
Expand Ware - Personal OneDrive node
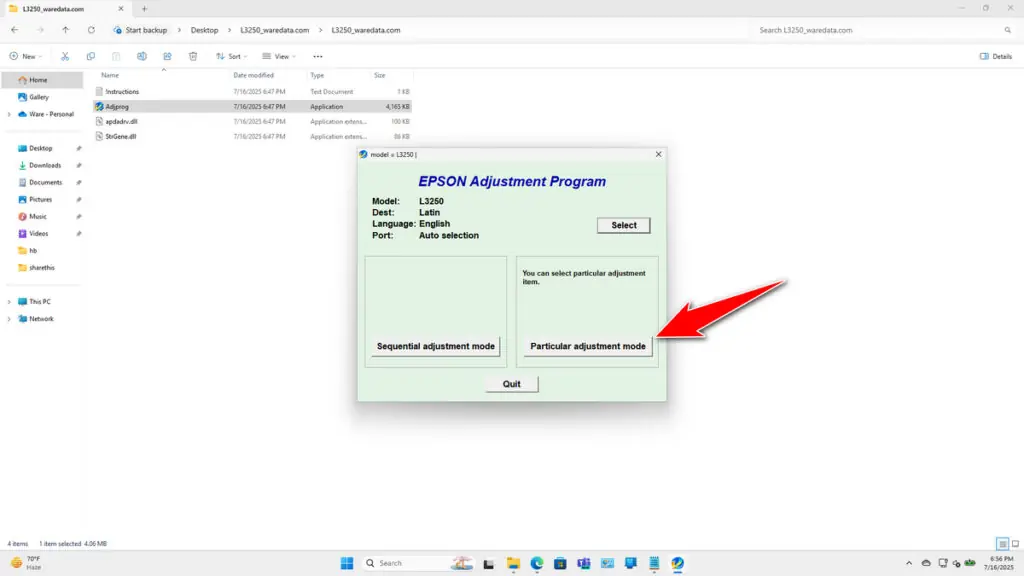[x=9, y=114]
